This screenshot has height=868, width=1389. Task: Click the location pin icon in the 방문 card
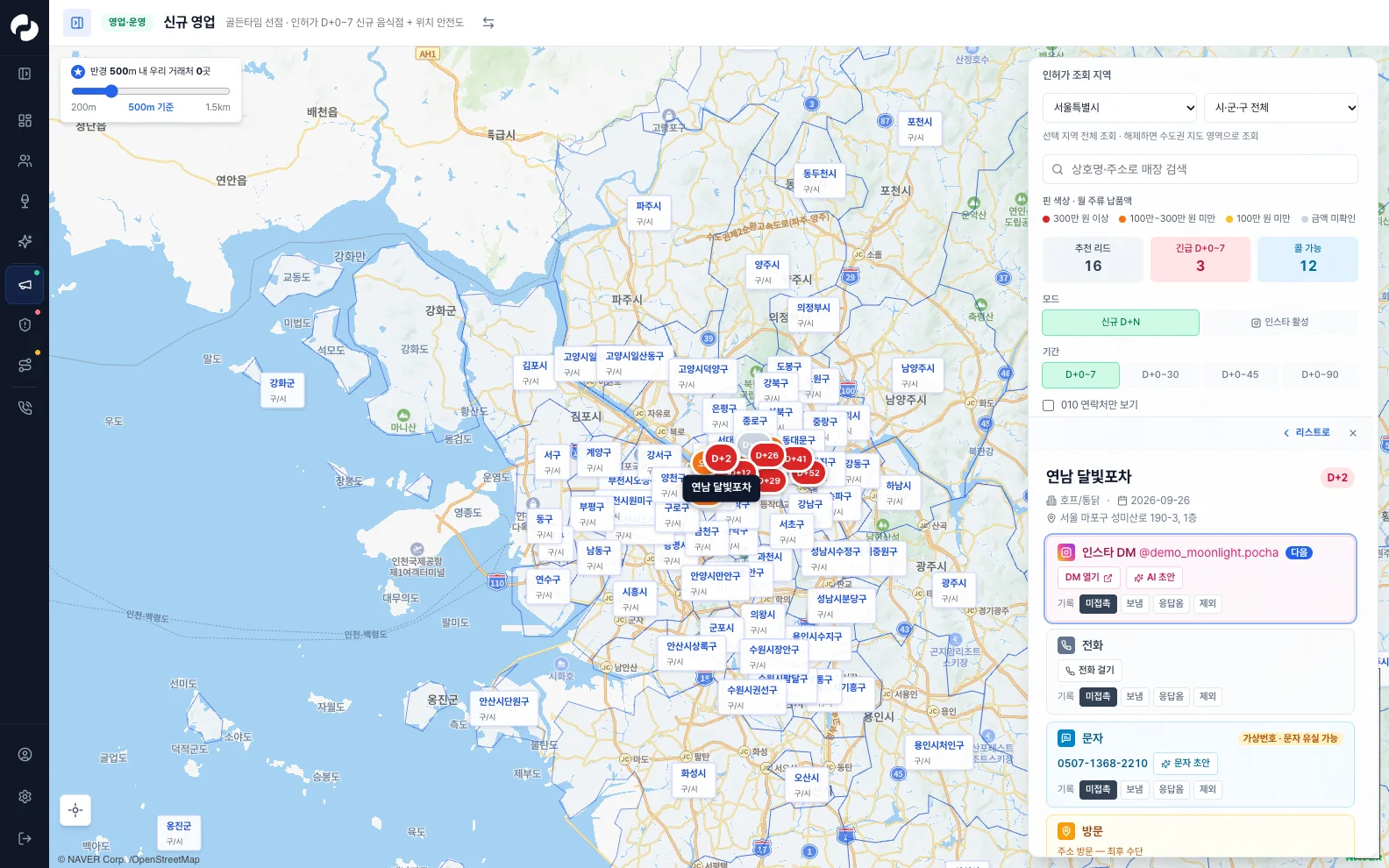[x=1065, y=831]
